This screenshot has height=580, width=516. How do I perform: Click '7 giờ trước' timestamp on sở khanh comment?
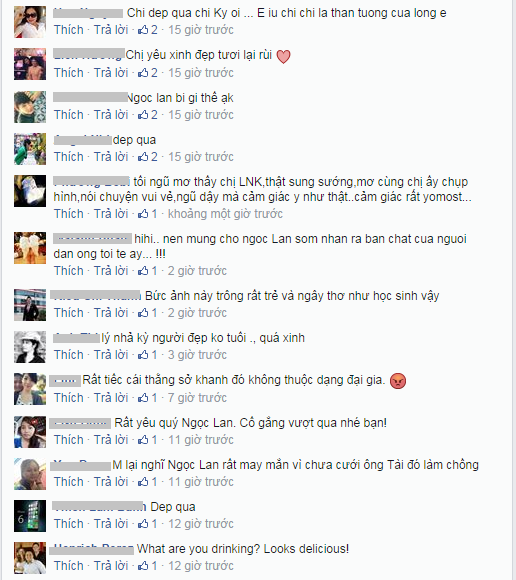click(x=197, y=397)
